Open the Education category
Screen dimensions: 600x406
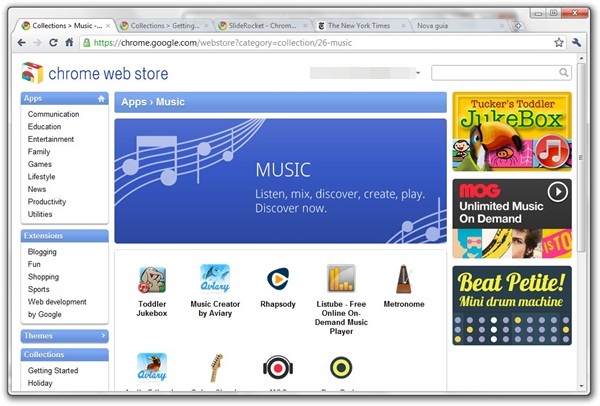point(44,126)
